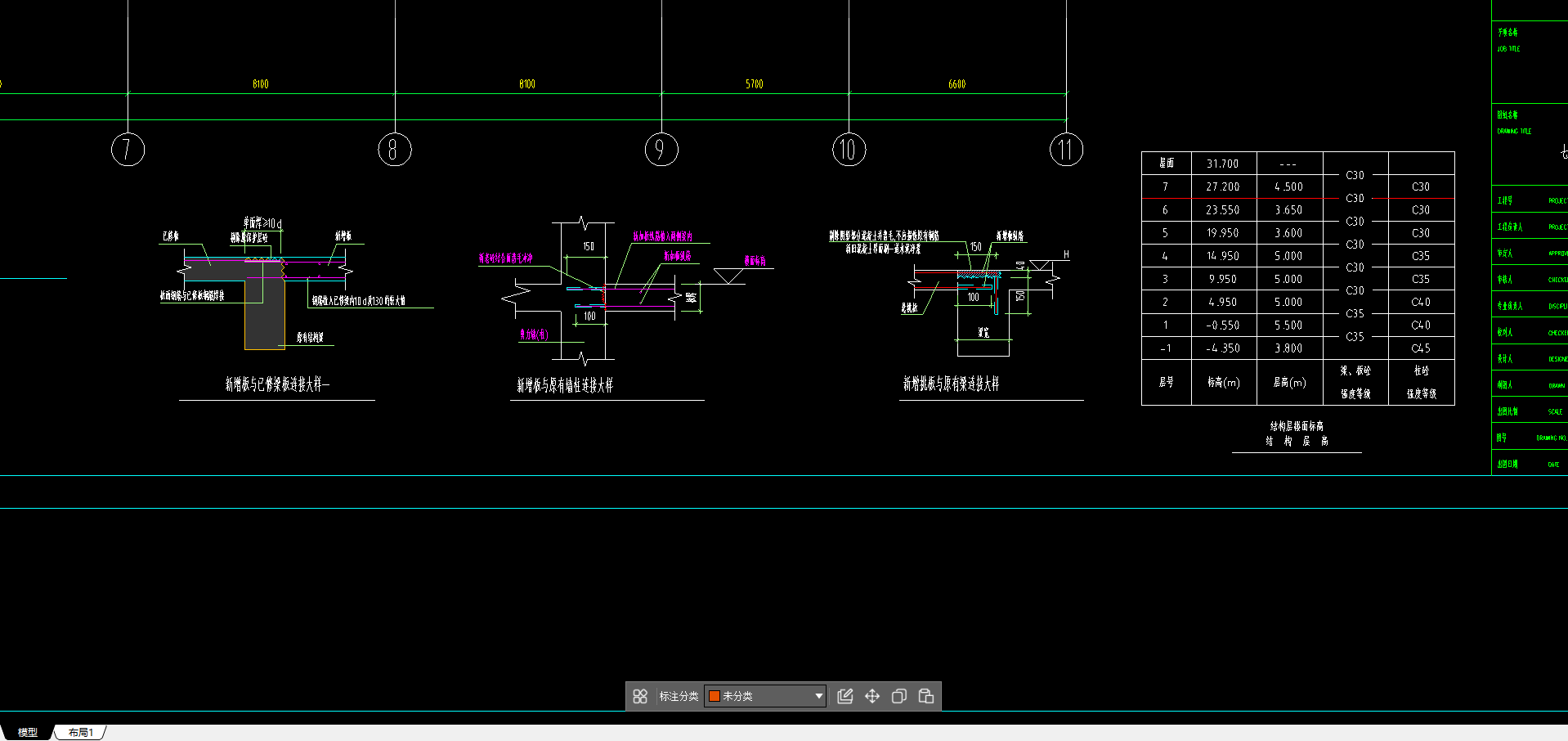
Task: Click the C45 column concrete grade cell
Action: pyautogui.click(x=1421, y=348)
